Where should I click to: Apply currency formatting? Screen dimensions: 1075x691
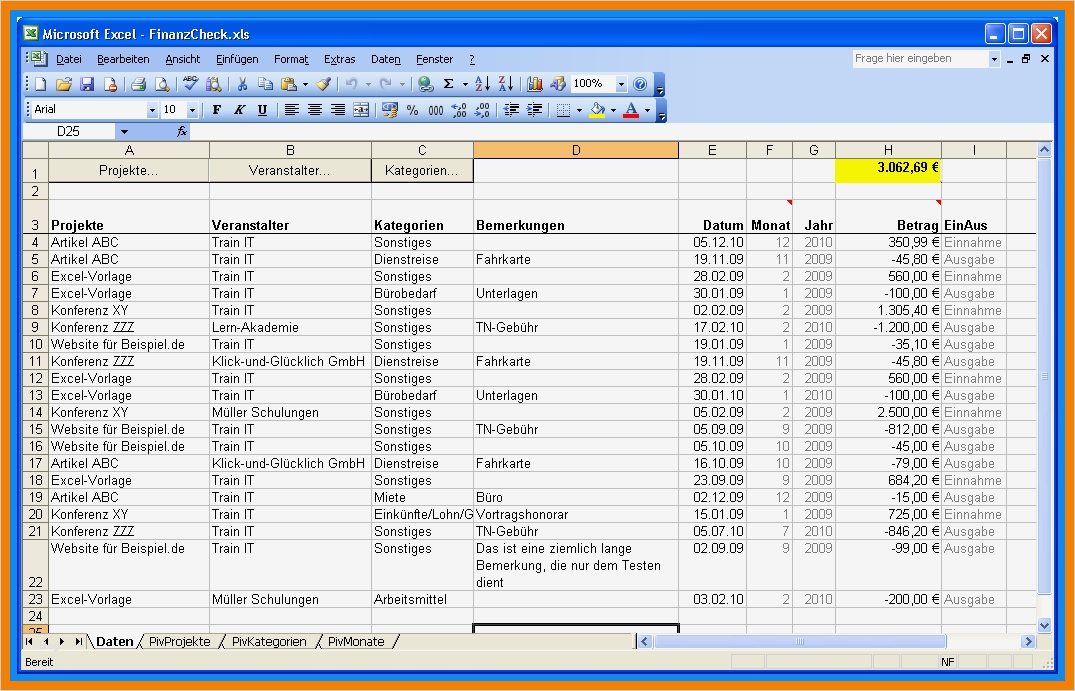point(389,110)
